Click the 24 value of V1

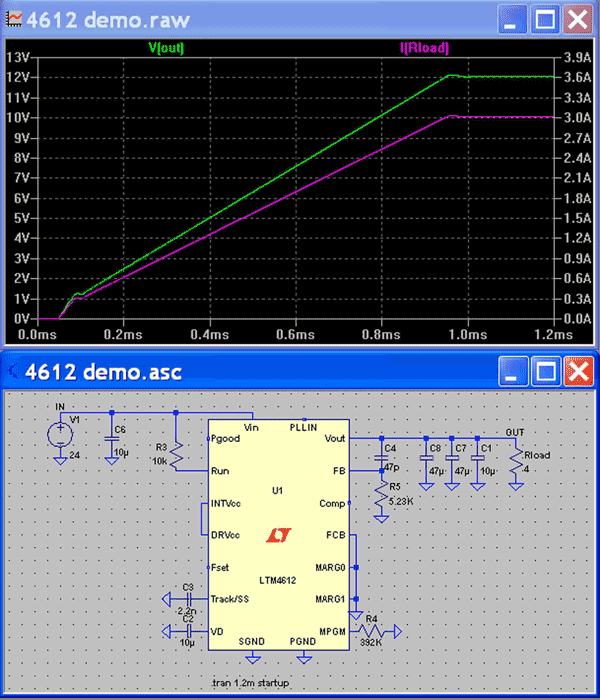[x=75, y=455]
